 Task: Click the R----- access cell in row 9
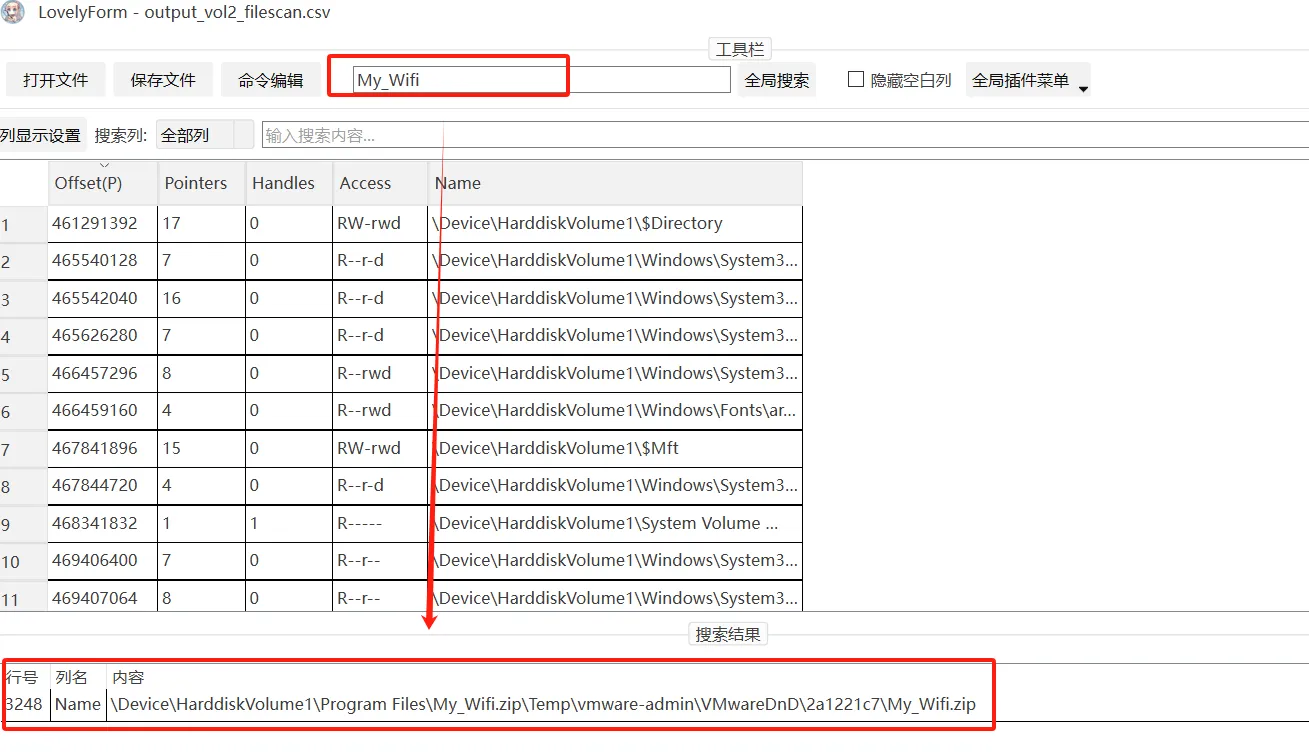pyautogui.click(x=380, y=523)
